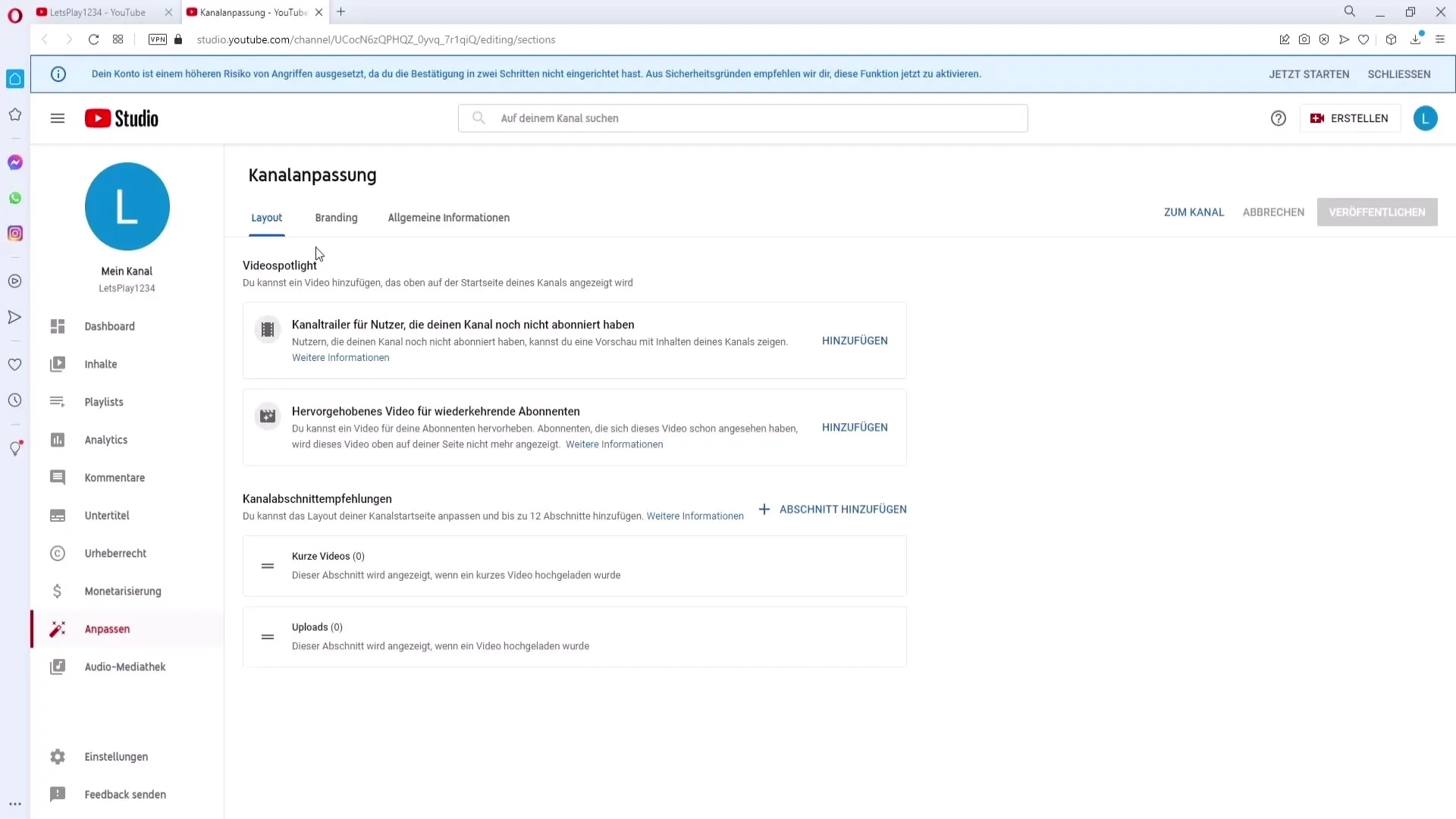This screenshot has height=819, width=1456.
Task: Click the YouTube Studio home icon
Action: [121, 118]
